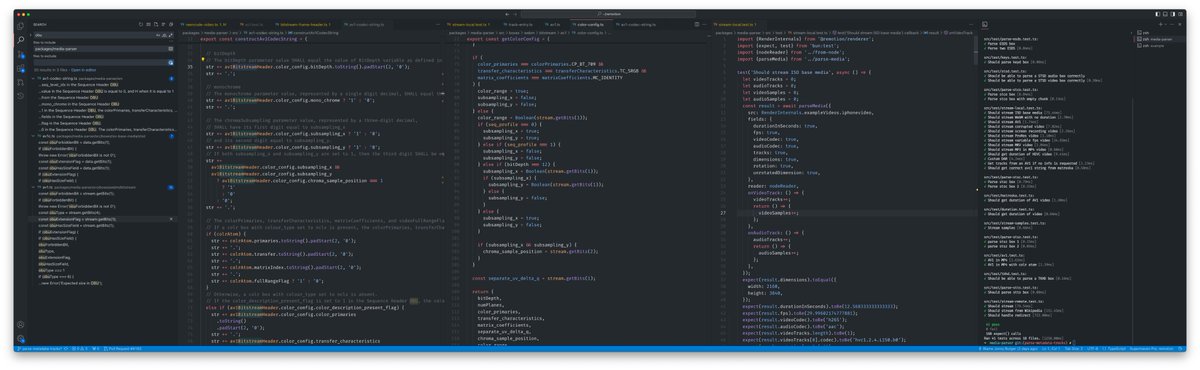1200x370 pixels.
Task: Open the Accounts icon in activity bar
Action: (20, 325)
